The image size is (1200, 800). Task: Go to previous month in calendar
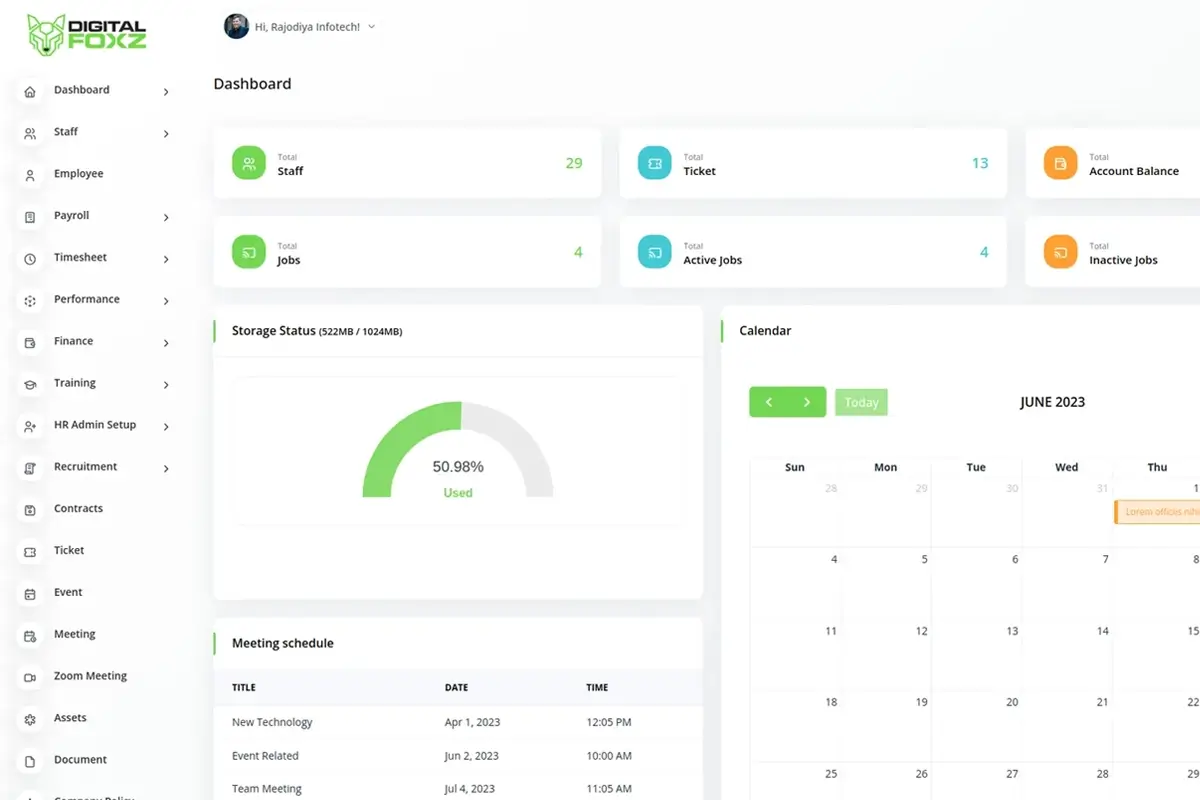coord(768,402)
